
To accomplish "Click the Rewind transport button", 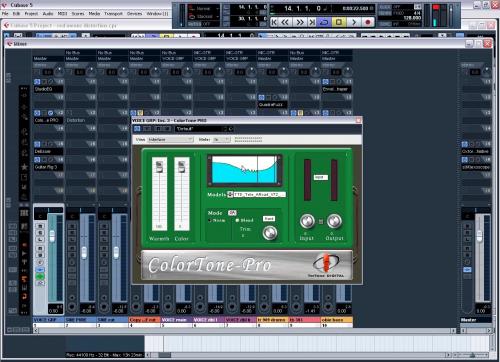I will pyautogui.click(x=285, y=22).
